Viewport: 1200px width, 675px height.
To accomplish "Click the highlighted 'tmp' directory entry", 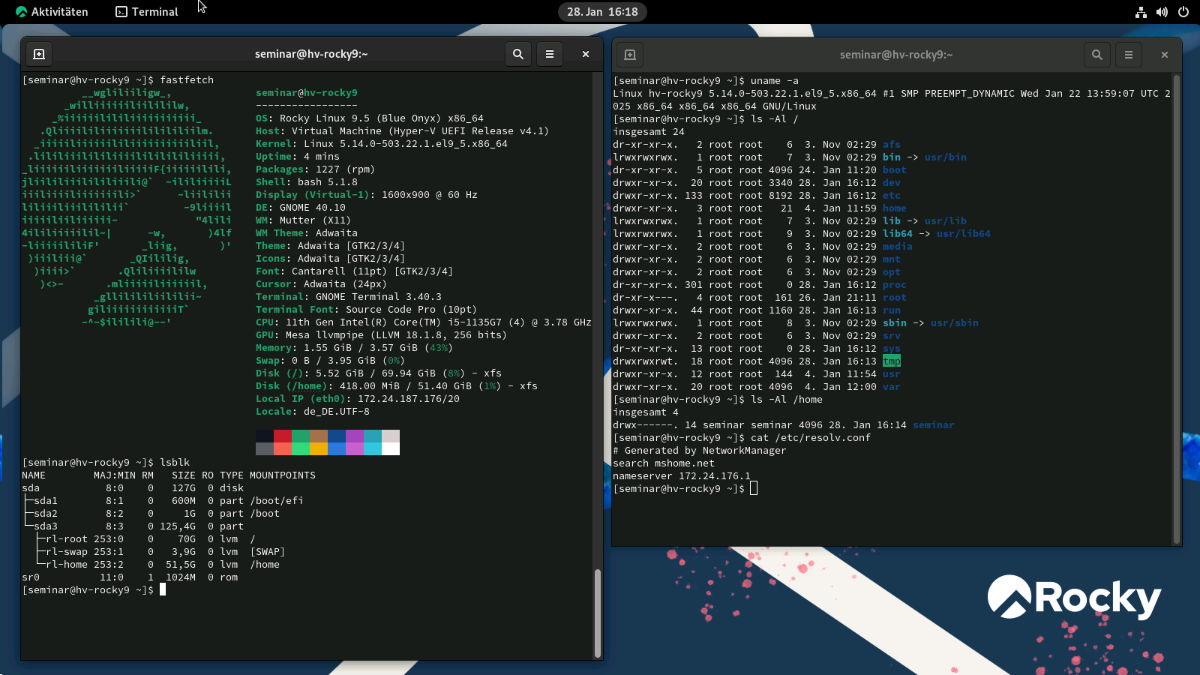I will (891, 360).
